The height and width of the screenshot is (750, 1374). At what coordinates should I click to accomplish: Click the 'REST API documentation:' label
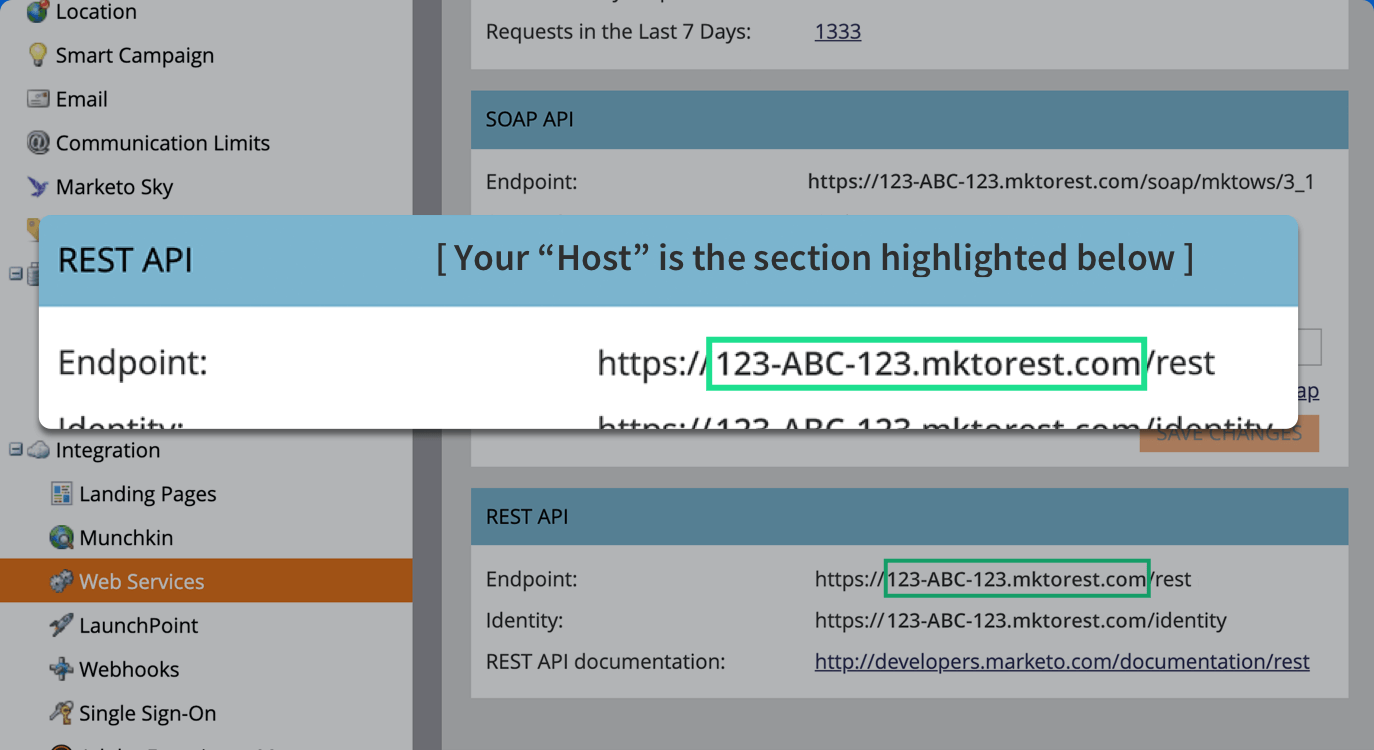(606, 661)
